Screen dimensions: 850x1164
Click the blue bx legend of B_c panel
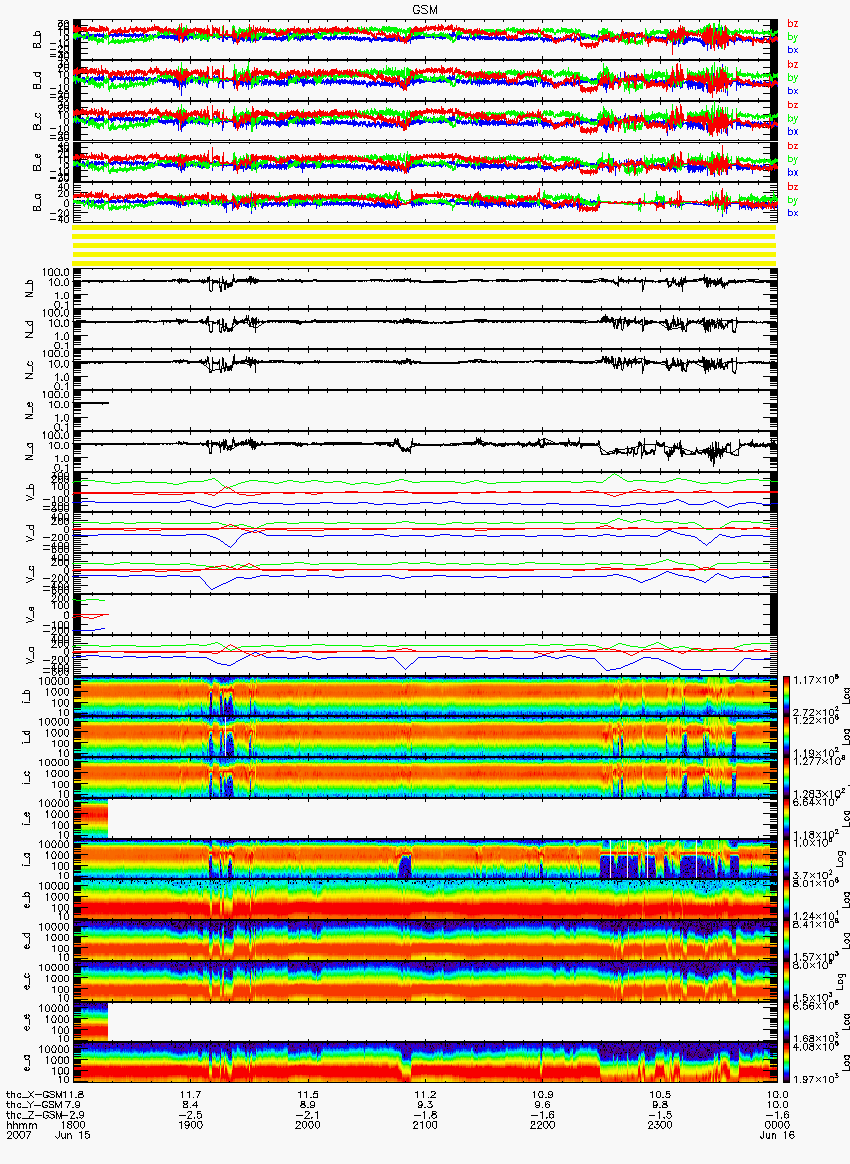click(x=793, y=131)
